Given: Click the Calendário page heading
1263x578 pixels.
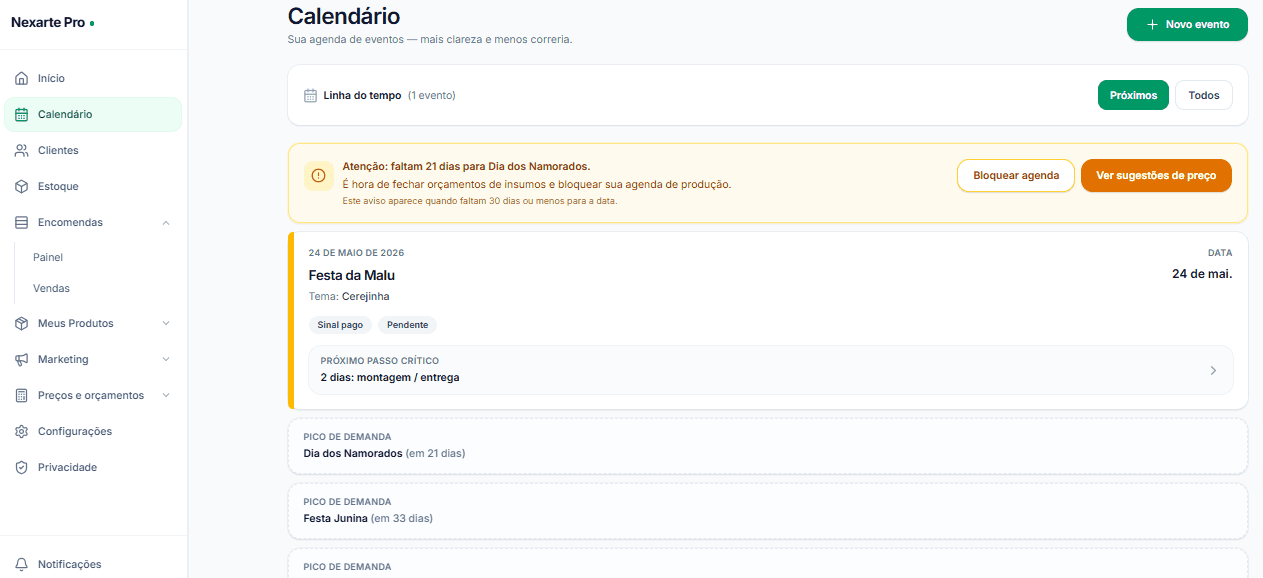Looking at the screenshot, I should pyautogui.click(x=344, y=16).
